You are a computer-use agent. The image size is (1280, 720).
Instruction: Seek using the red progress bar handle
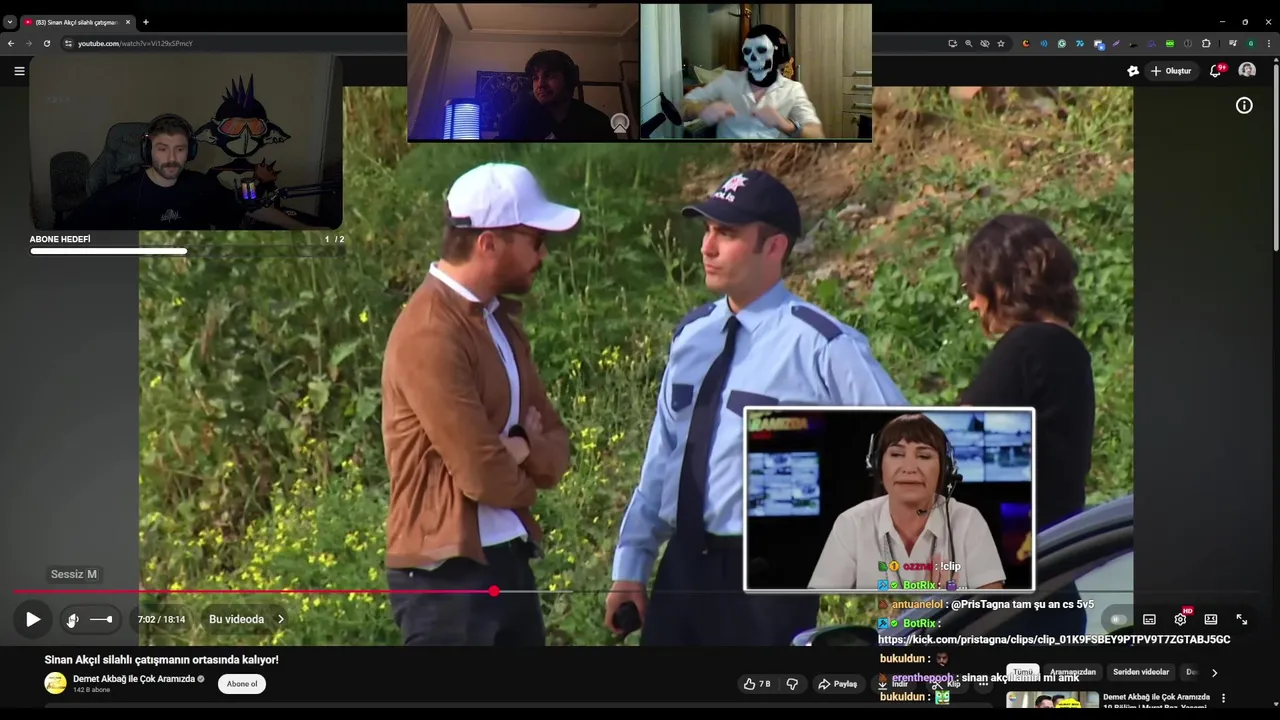(x=494, y=592)
